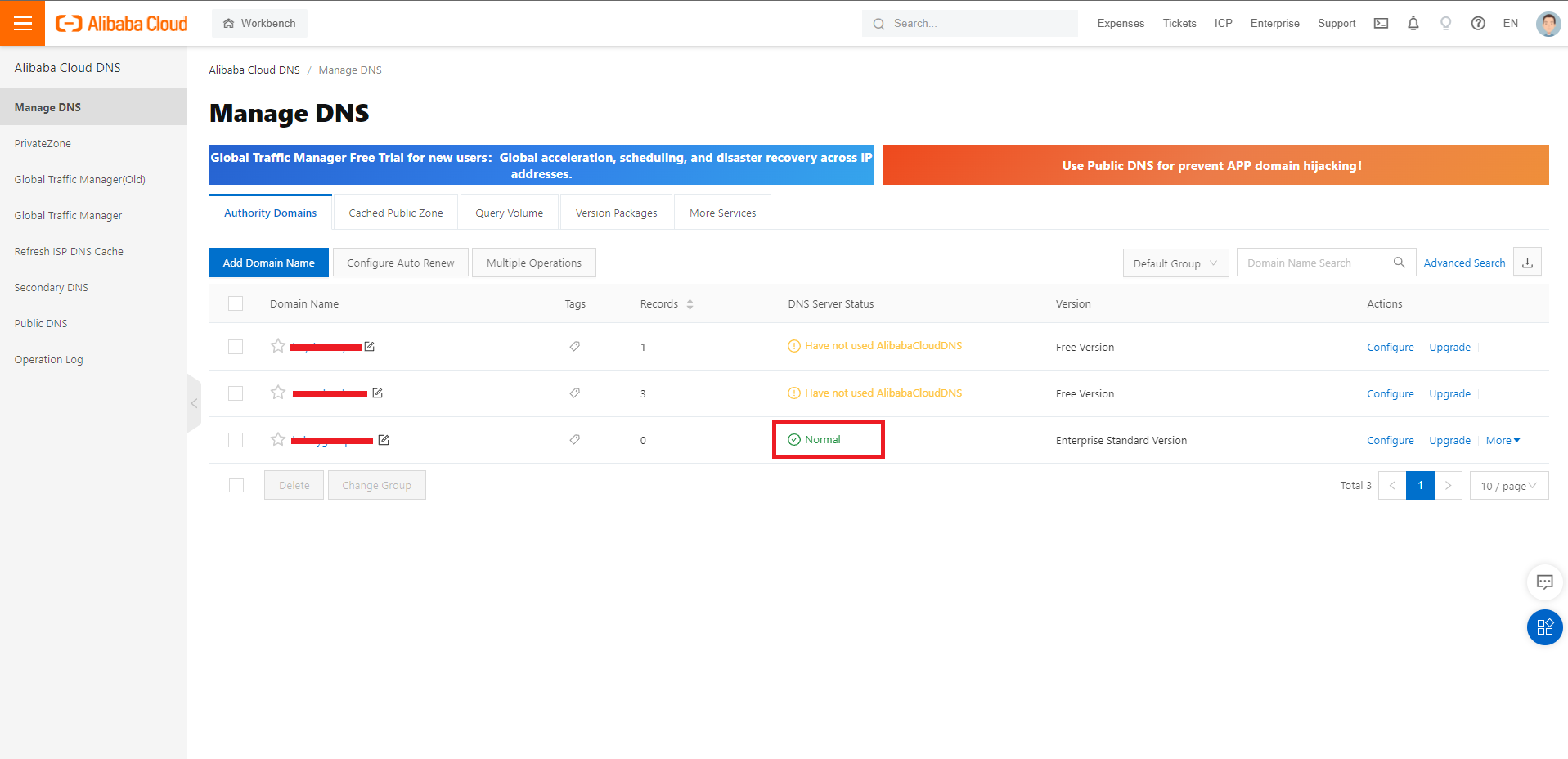This screenshot has height=759, width=1568.
Task: Click the search magnifier in Domain Name Search
Action: [1399, 263]
